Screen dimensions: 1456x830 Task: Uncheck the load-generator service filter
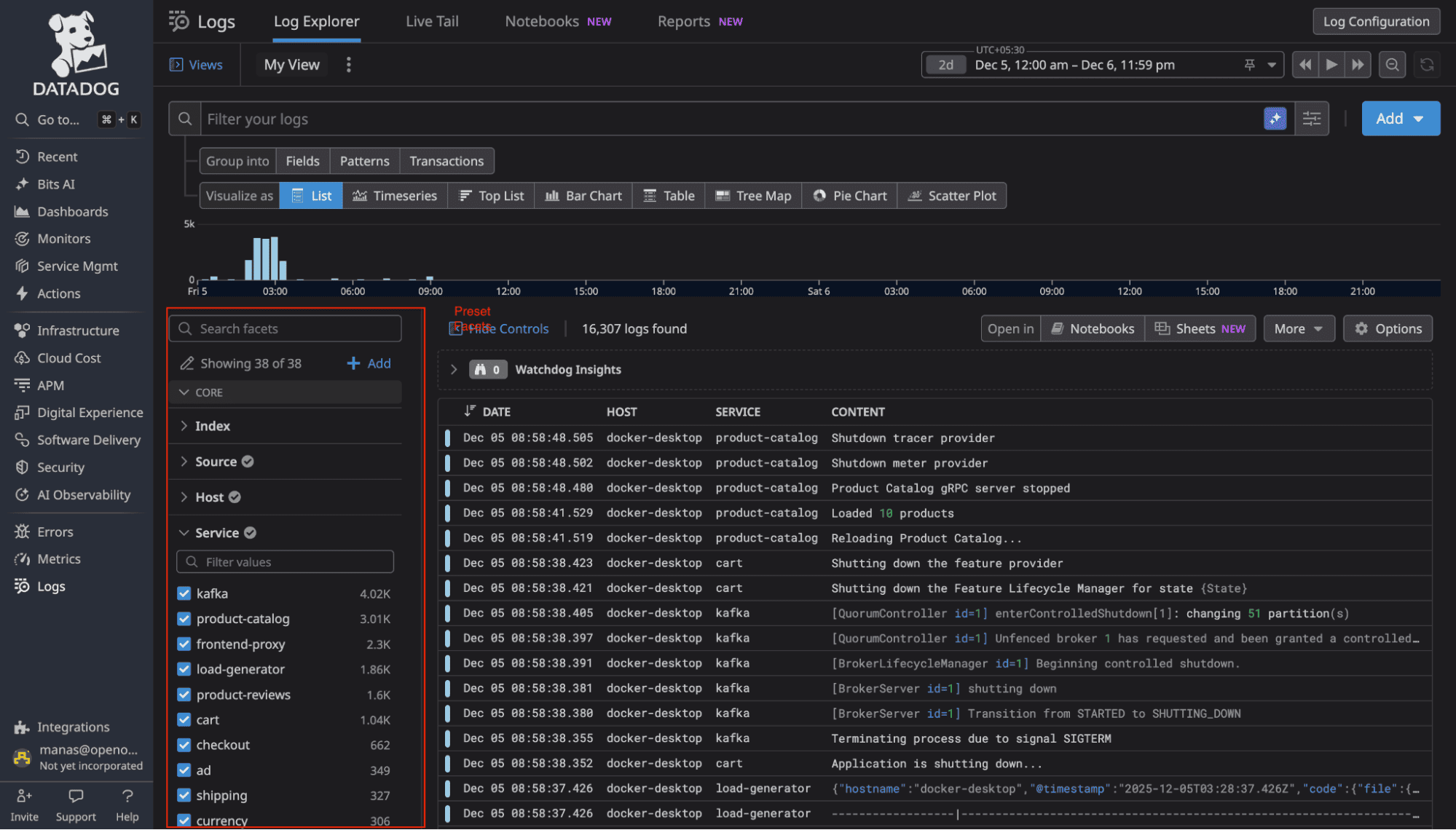184,669
